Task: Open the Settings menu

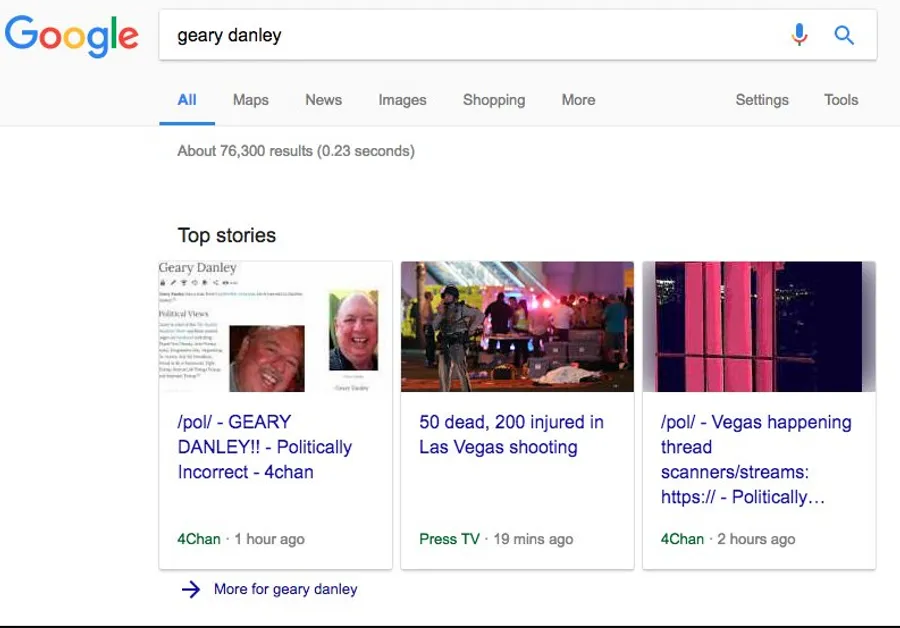Action: click(x=762, y=100)
